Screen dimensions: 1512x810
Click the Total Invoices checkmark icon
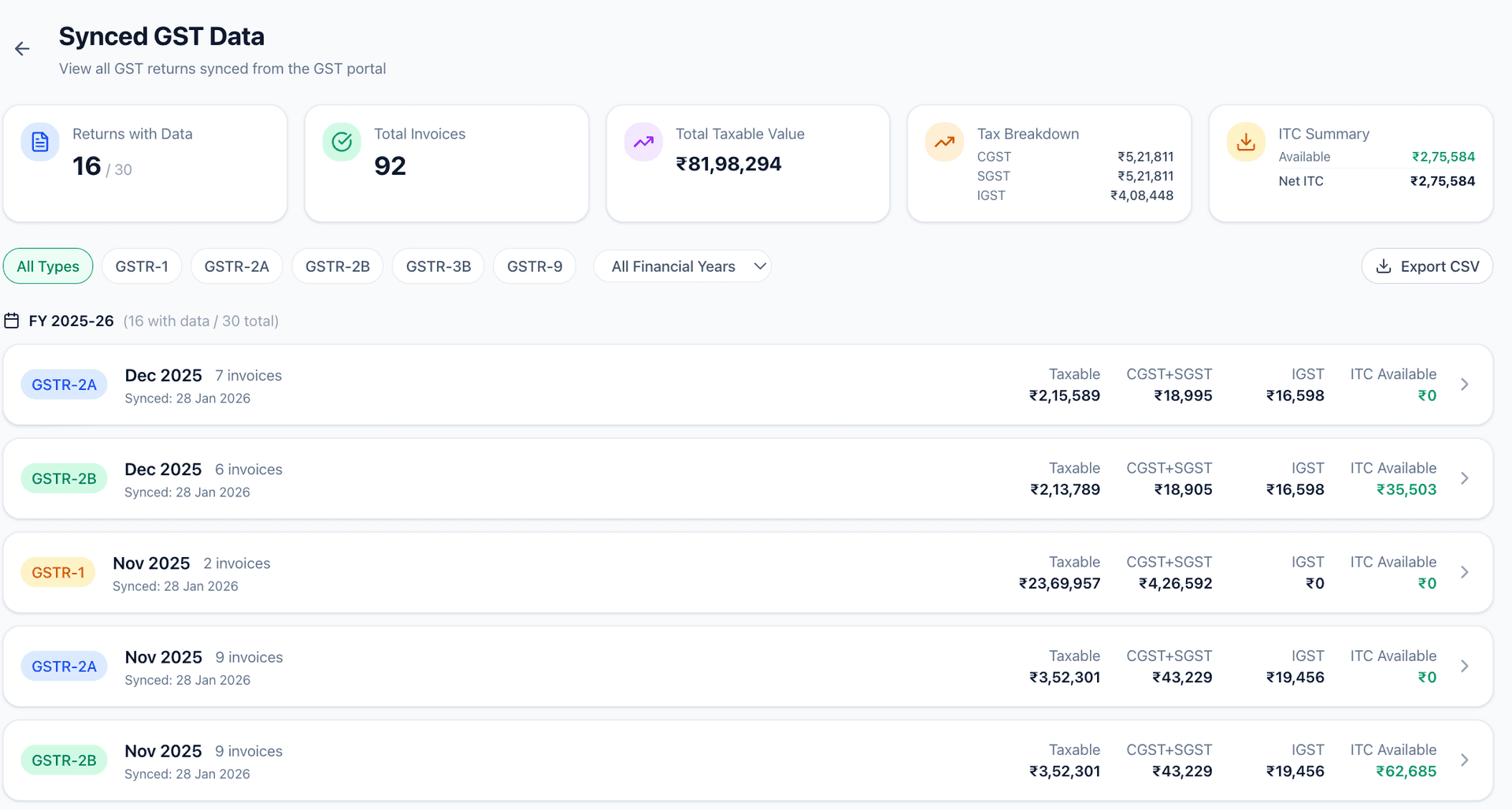tap(342, 142)
